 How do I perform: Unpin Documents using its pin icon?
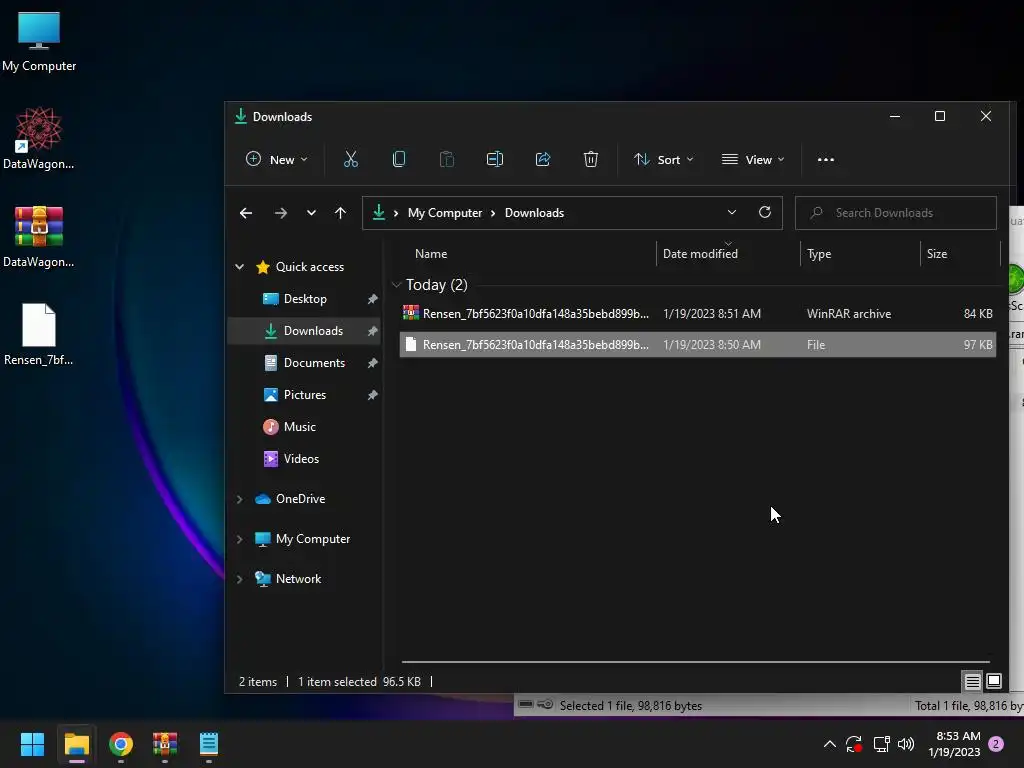pos(372,363)
